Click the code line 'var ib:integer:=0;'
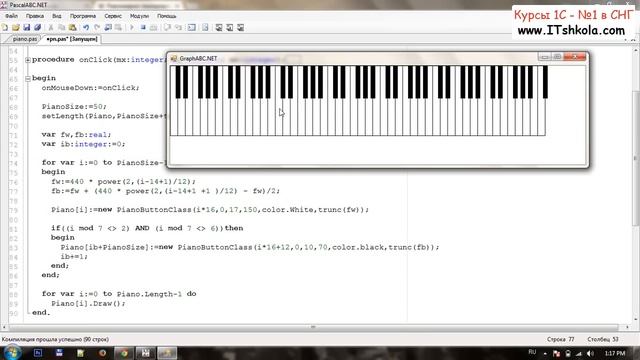Screen dimensions: 640x360 pos(83,144)
